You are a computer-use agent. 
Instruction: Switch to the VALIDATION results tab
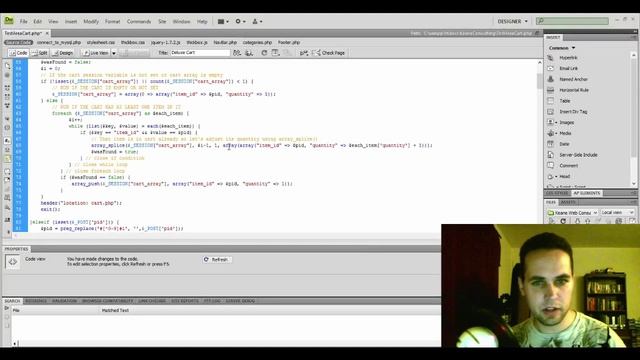[x=64, y=301]
